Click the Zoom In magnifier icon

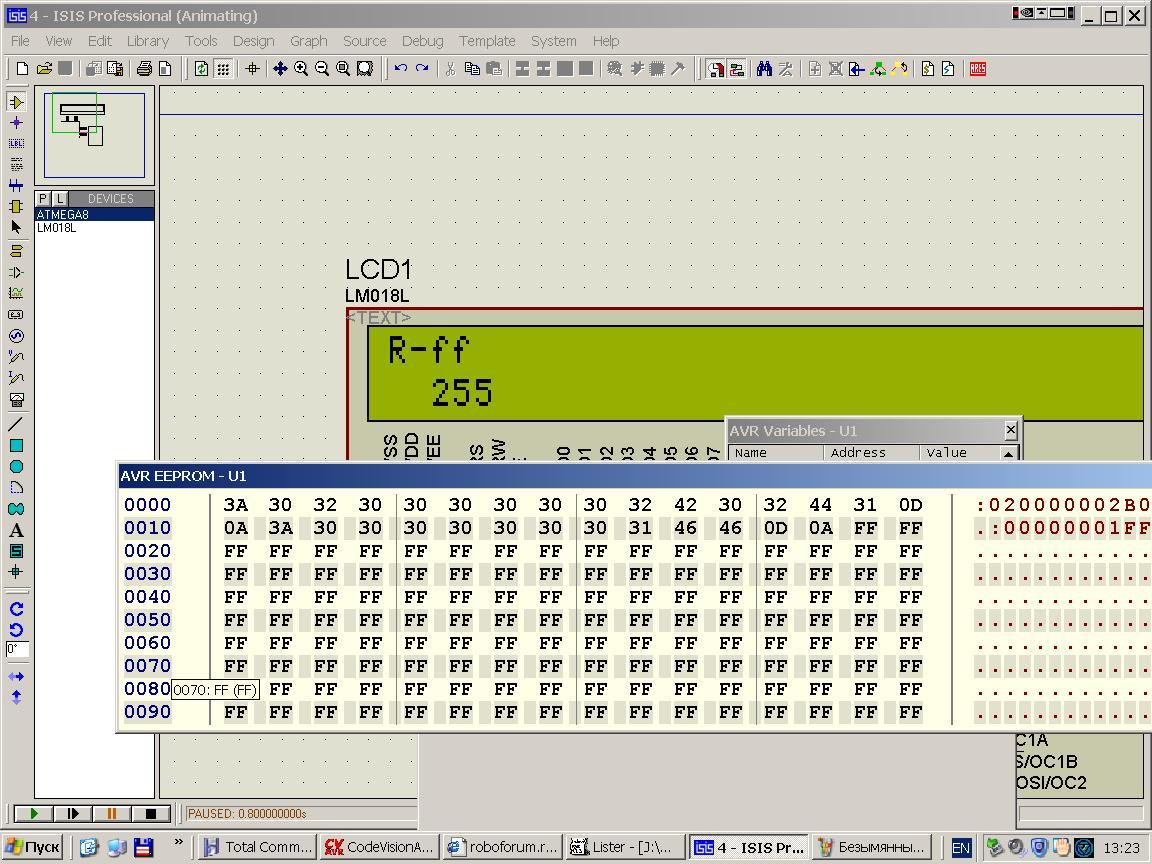click(x=301, y=69)
